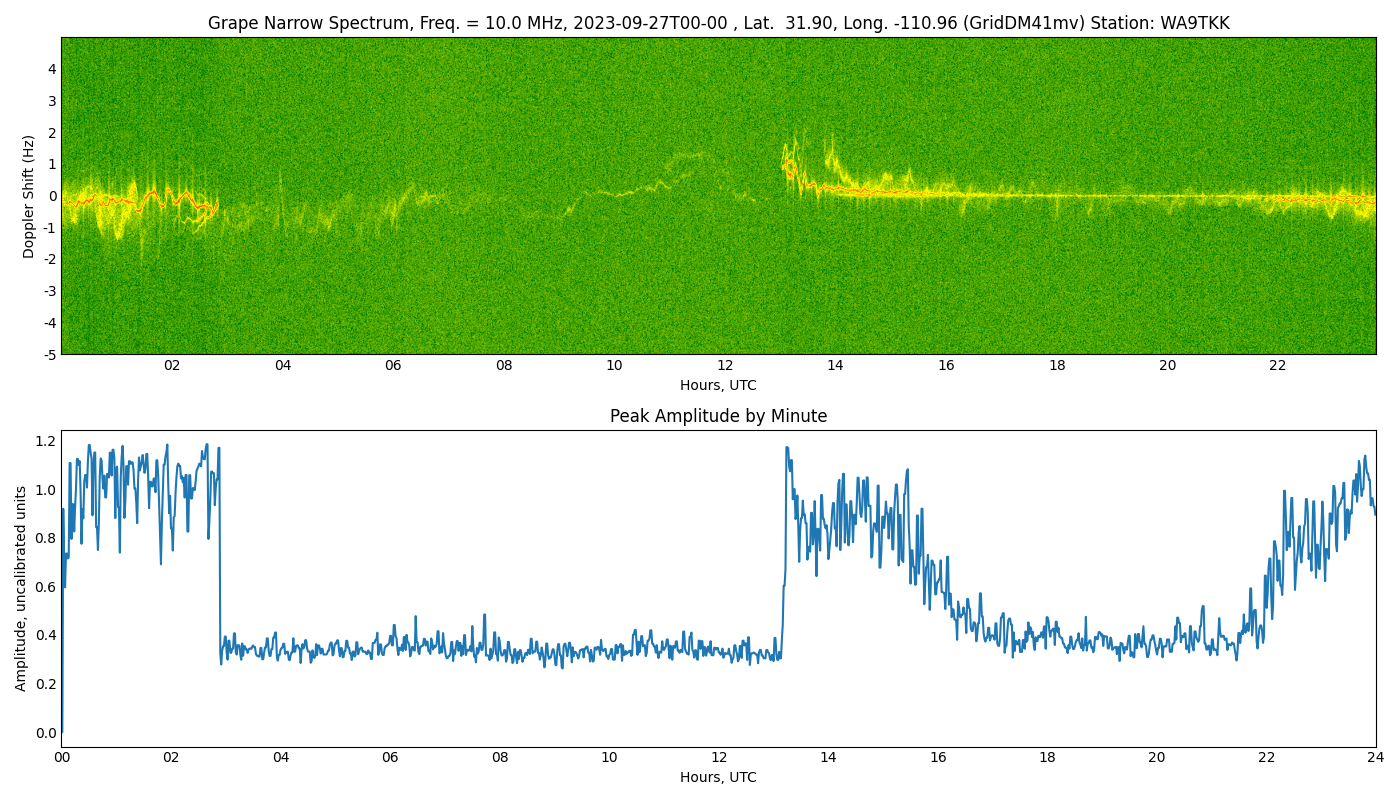Screen dimensions: 1400x800
Task: Select the 22 hour tick on spectrogram axis
Action: pos(1277,366)
